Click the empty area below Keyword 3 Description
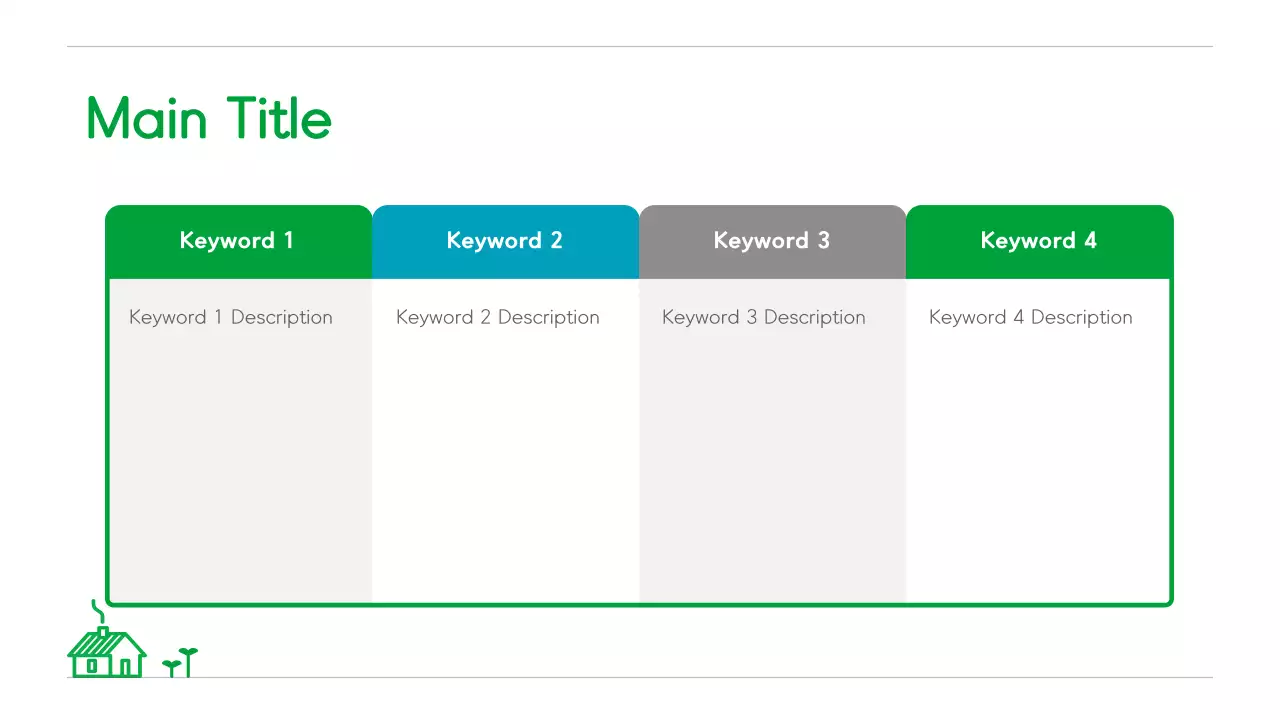 (772, 460)
